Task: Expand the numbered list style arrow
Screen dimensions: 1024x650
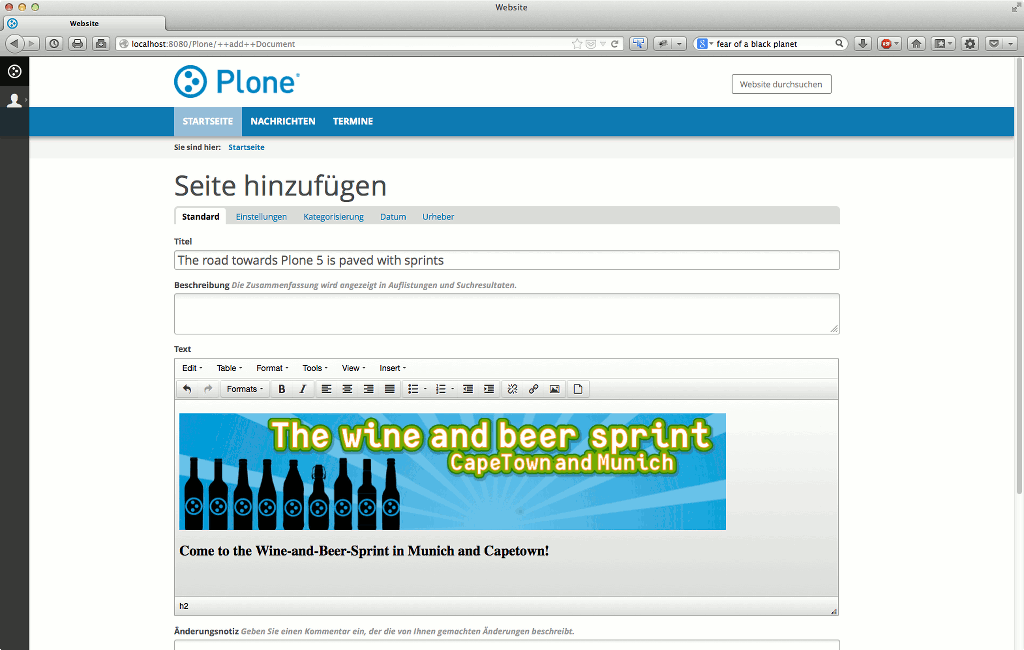Action: [x=453, y=389]
